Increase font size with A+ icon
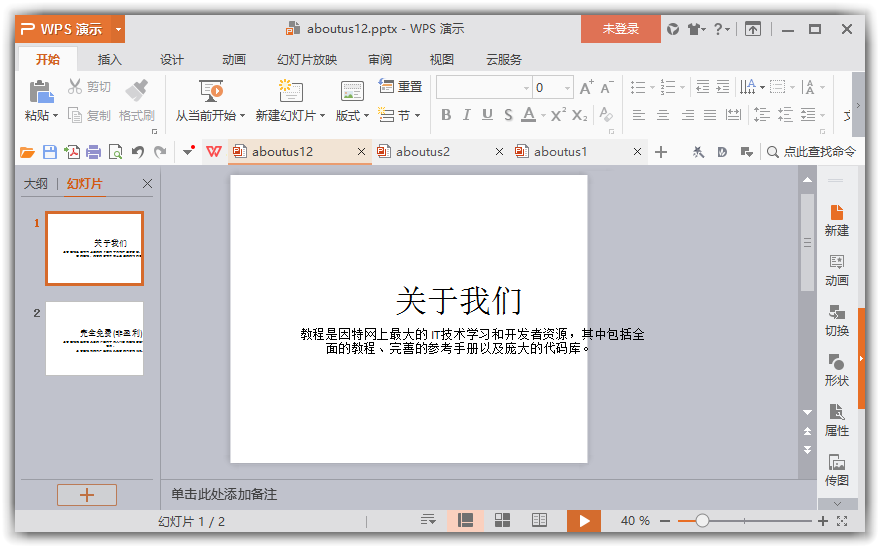This screenshot has width=880, height=547. (586, 88)
